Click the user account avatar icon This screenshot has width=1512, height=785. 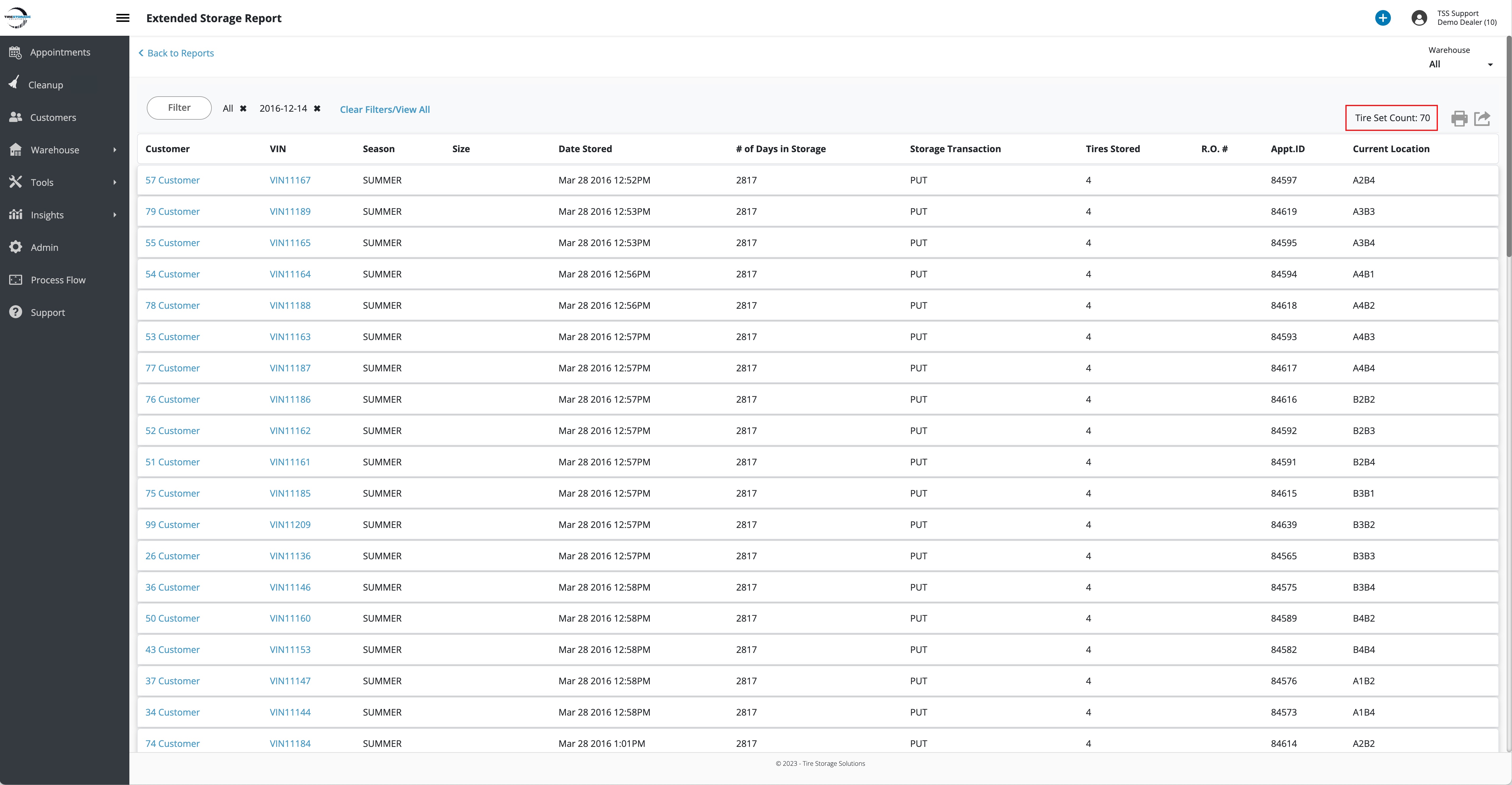click(x=1419, y=18)
